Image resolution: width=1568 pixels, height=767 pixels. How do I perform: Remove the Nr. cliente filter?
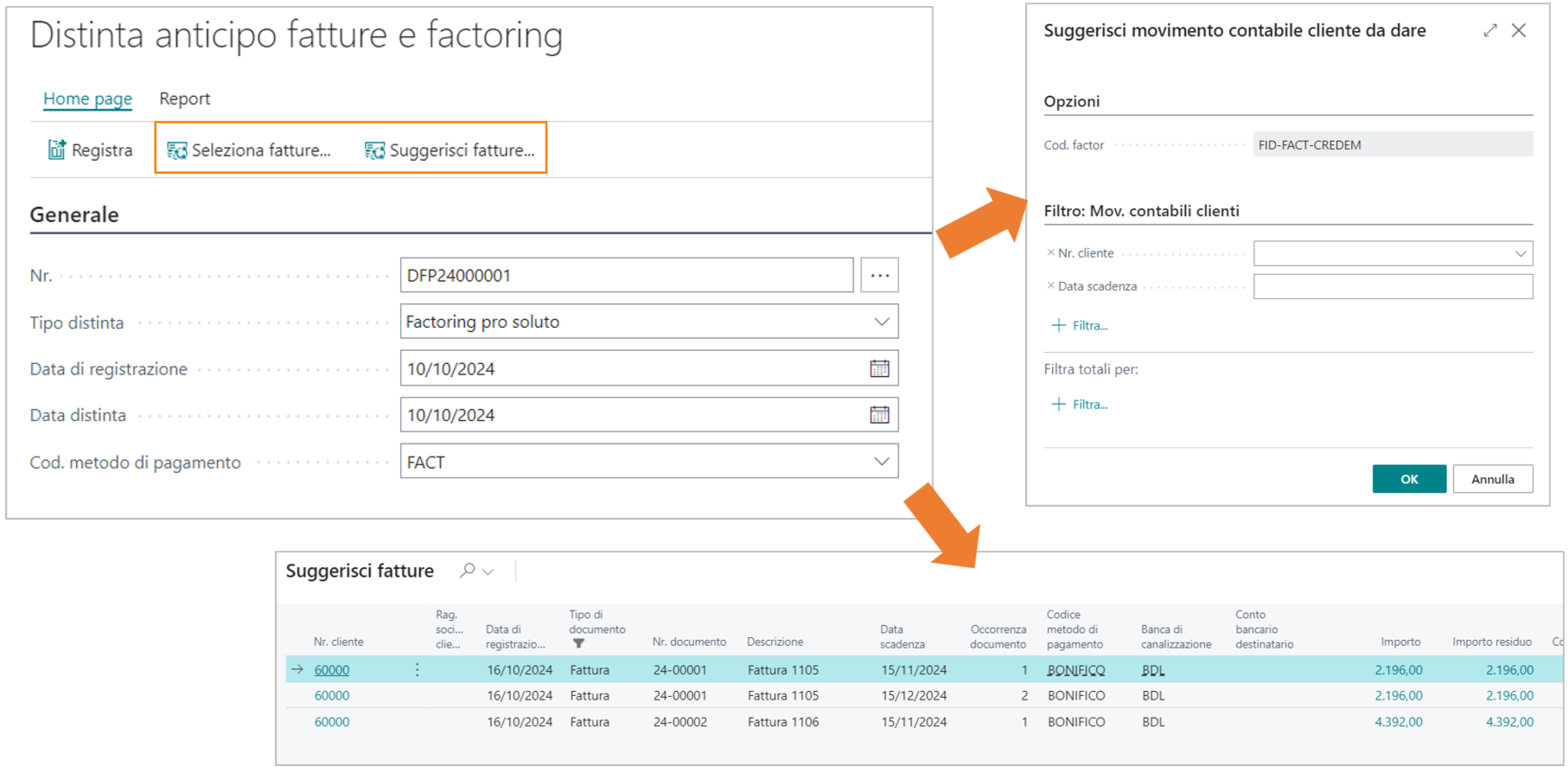(x=1050, y=253)
